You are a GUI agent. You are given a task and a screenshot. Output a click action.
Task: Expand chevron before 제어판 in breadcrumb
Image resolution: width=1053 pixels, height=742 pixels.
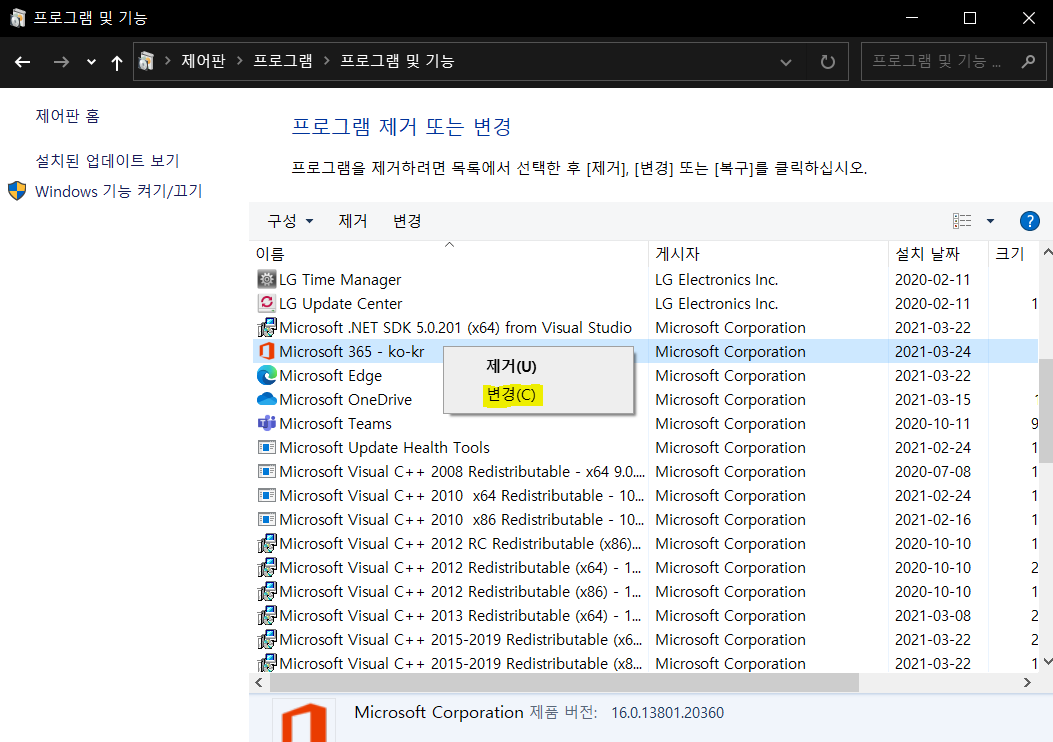tap(168, 61)
